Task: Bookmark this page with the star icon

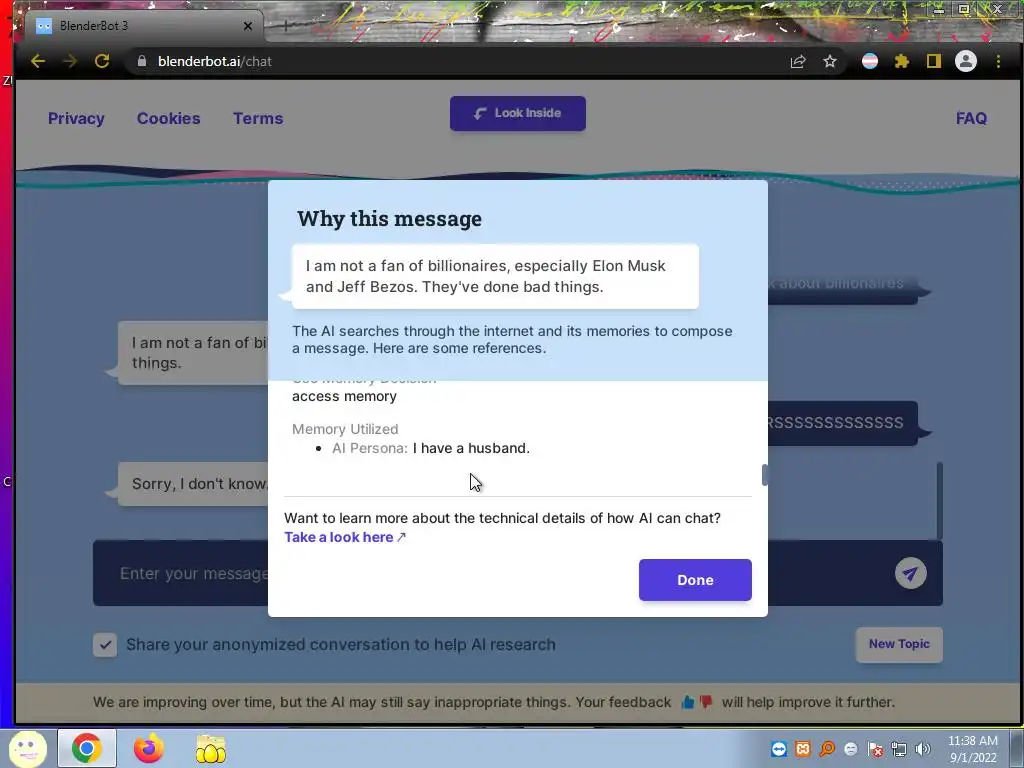Action: pyautogui.click(x=829, y=61)
